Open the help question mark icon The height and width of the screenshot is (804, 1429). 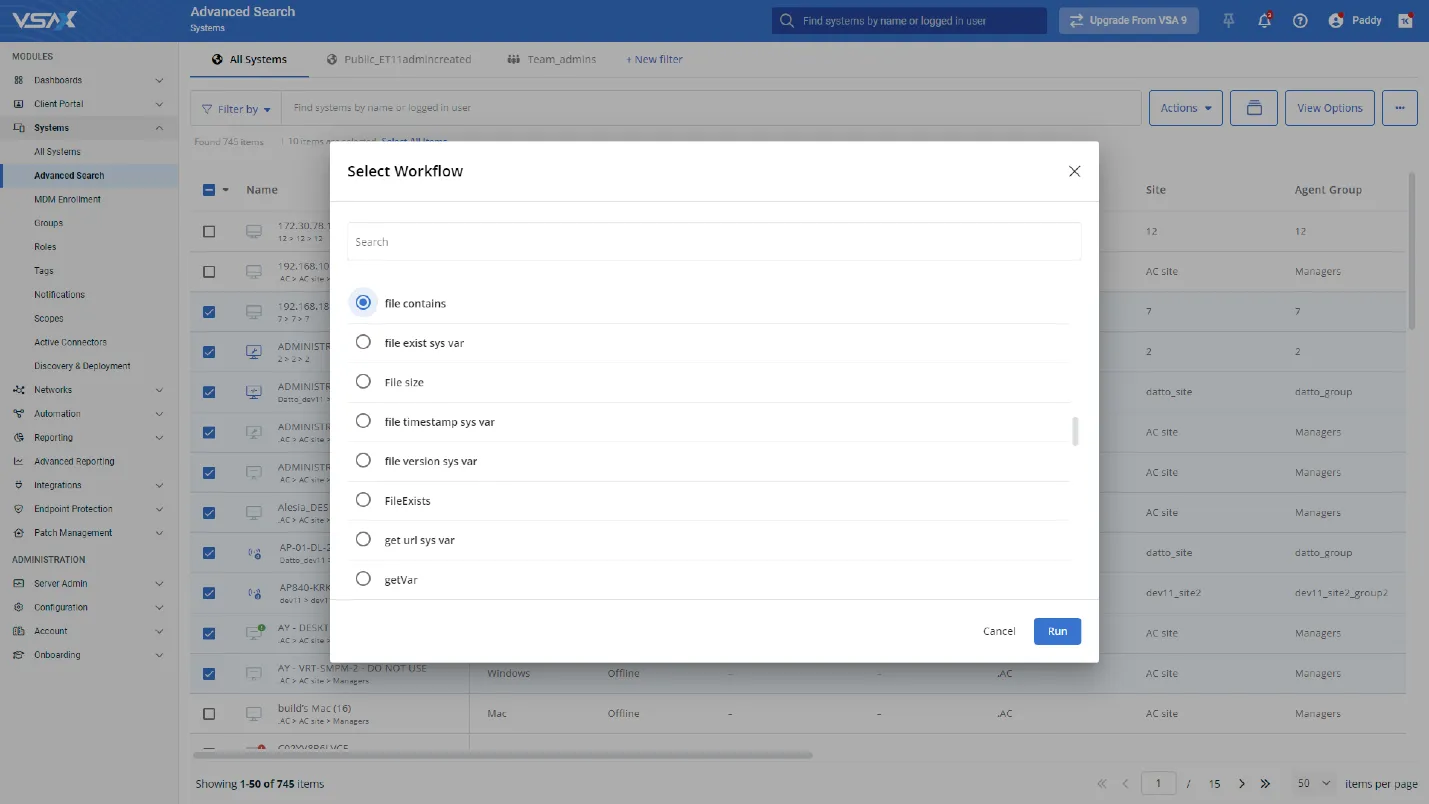point(1300,20)
